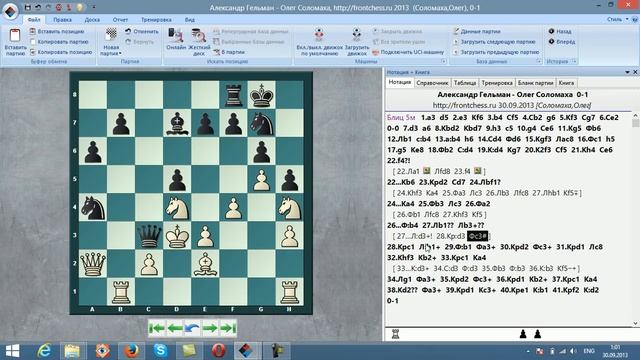Image resolution: width=640 pixels, height=360 pixels.
Task: Select the Файл ribbon tab
Action: click(x=34, y=20)
